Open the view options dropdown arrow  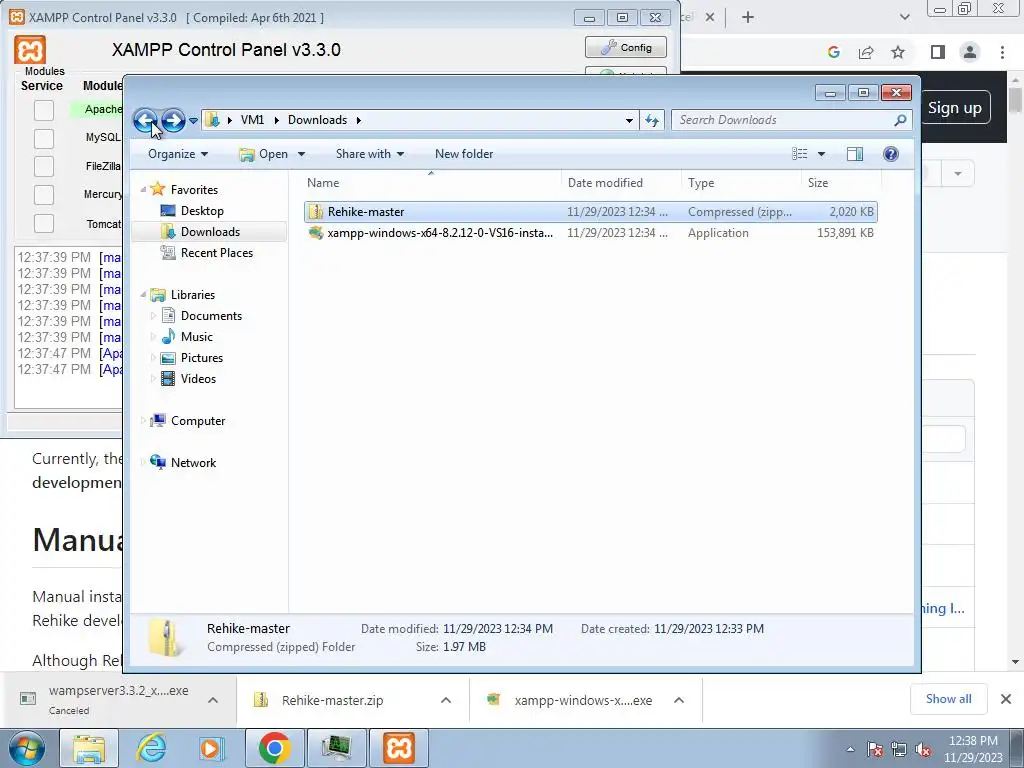822,154
